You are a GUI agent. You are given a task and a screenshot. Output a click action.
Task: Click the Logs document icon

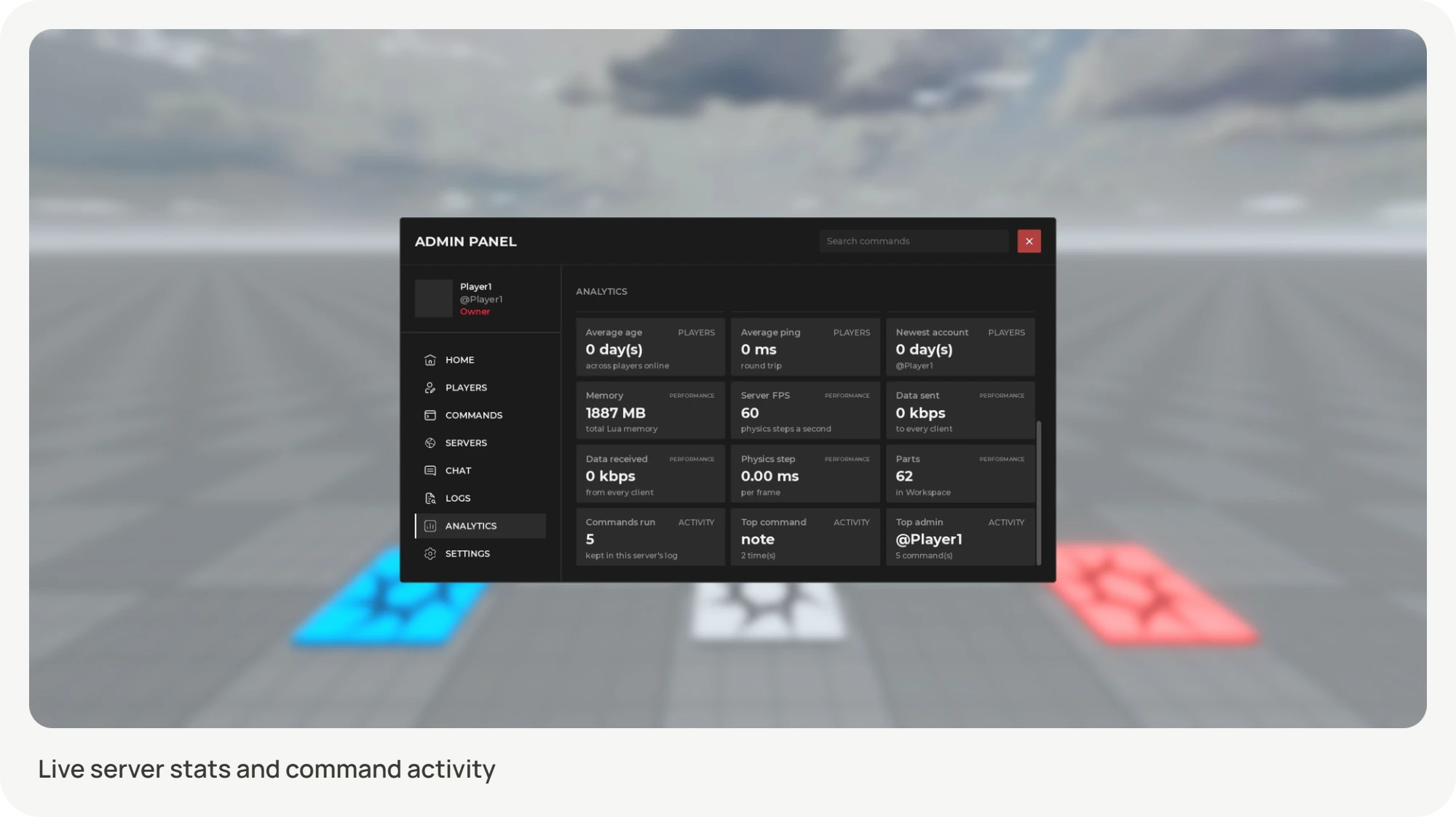[x=430, y=498]
